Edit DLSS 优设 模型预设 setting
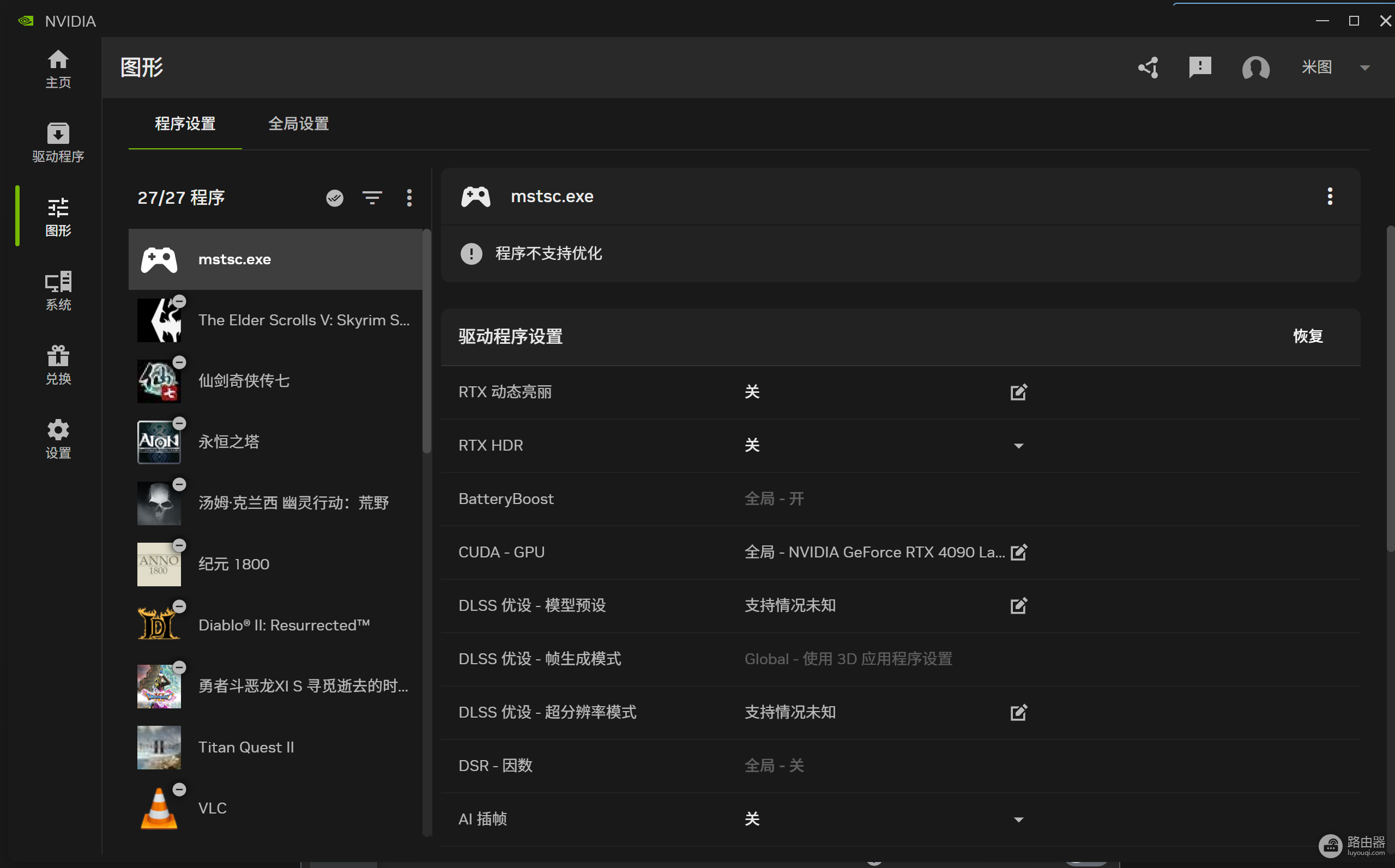 1018,606
